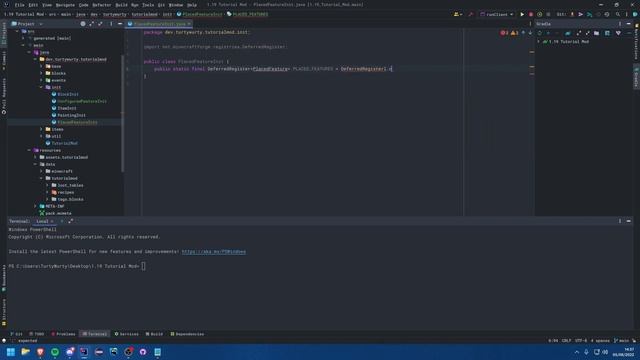Hide the Terminal panel with minus icon
The width and height of the screenshot is (640, 360).
(x=629, y=221)
